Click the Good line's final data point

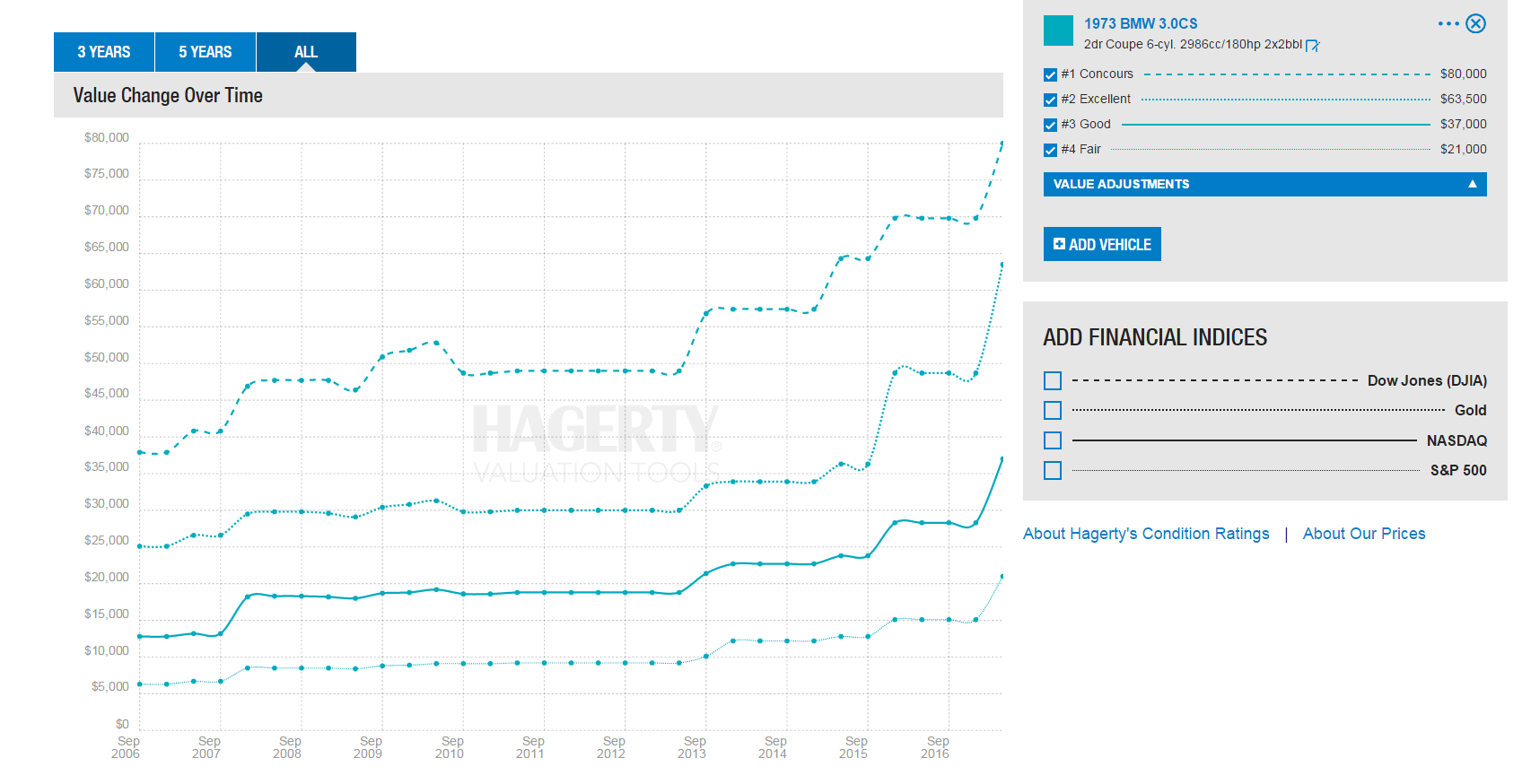(1002, 459)
